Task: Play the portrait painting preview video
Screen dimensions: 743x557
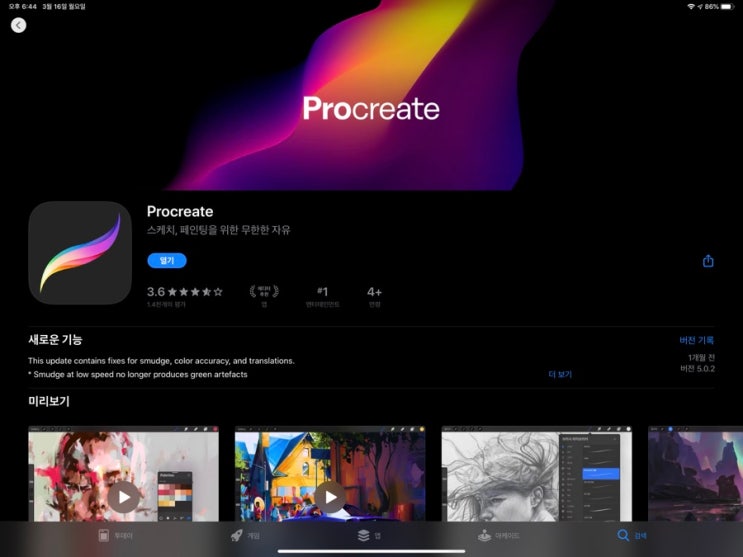Action: pos(124,497)
